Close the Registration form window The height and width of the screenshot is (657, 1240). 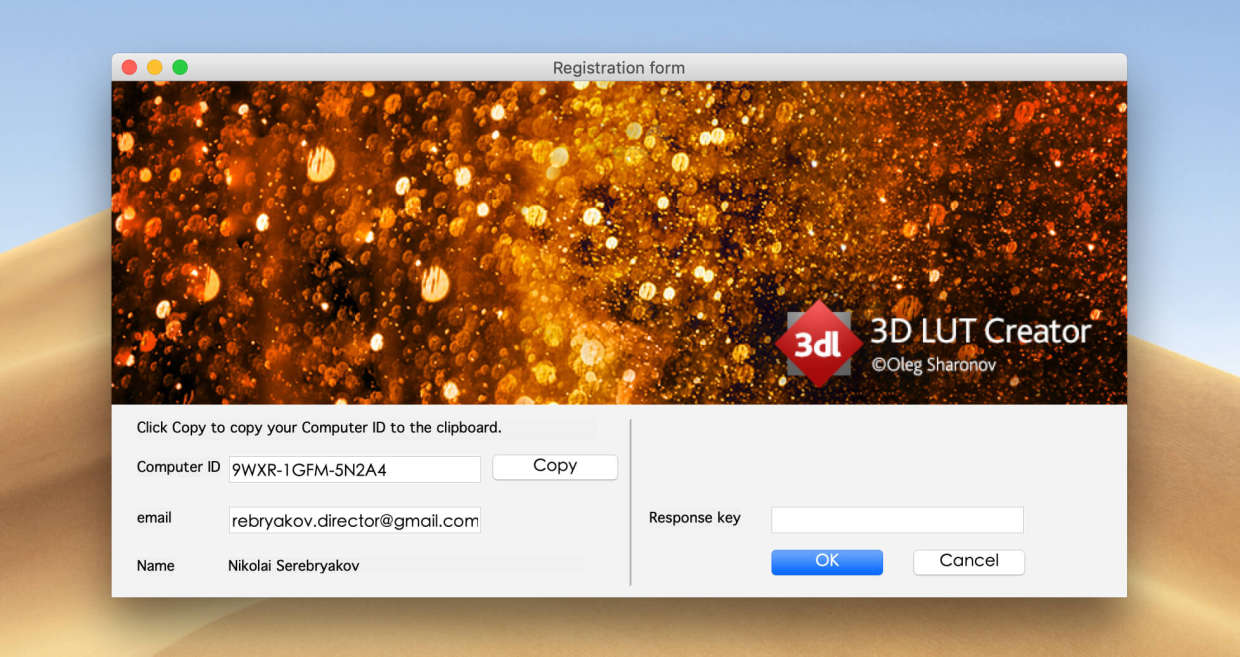coord(129,67)
